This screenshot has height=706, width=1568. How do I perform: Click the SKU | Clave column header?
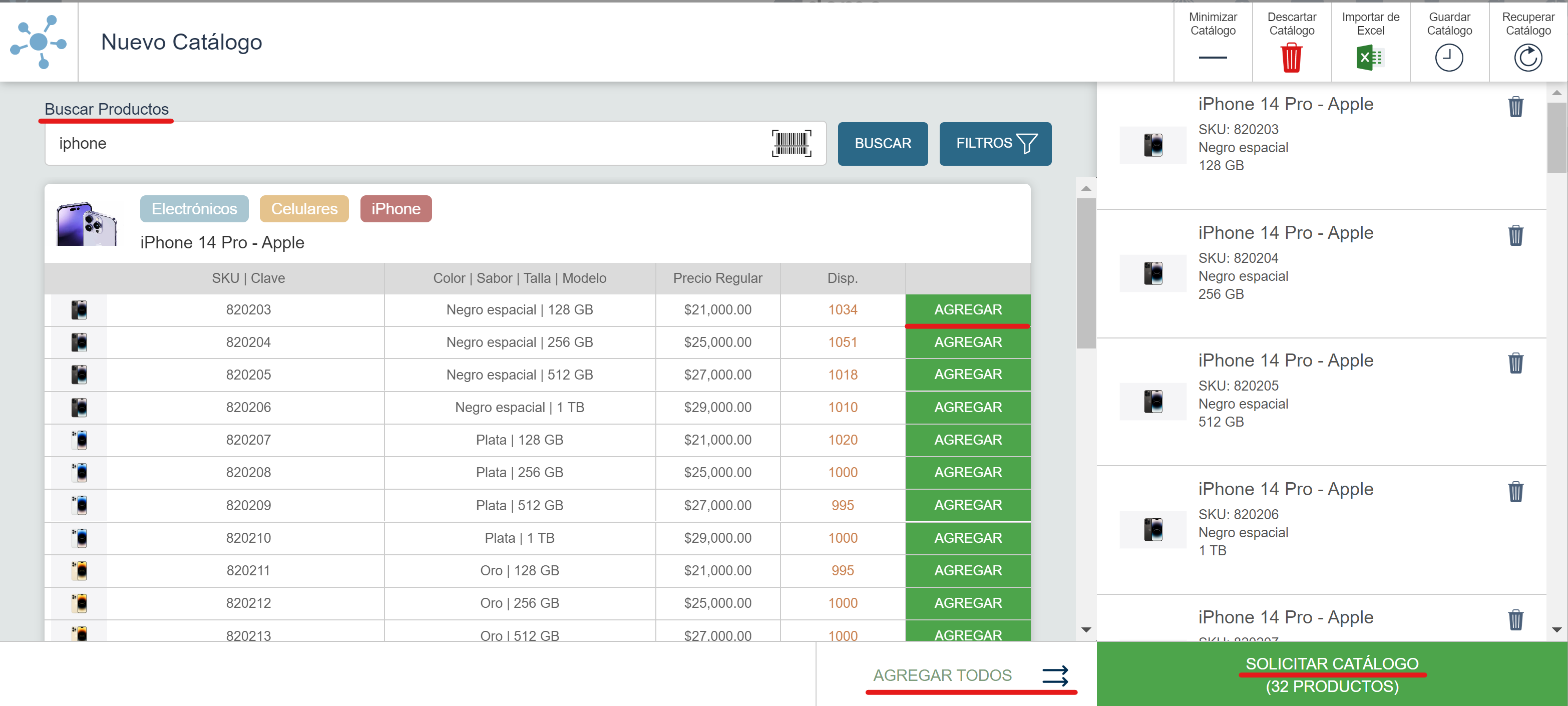(x=248, y=278)
